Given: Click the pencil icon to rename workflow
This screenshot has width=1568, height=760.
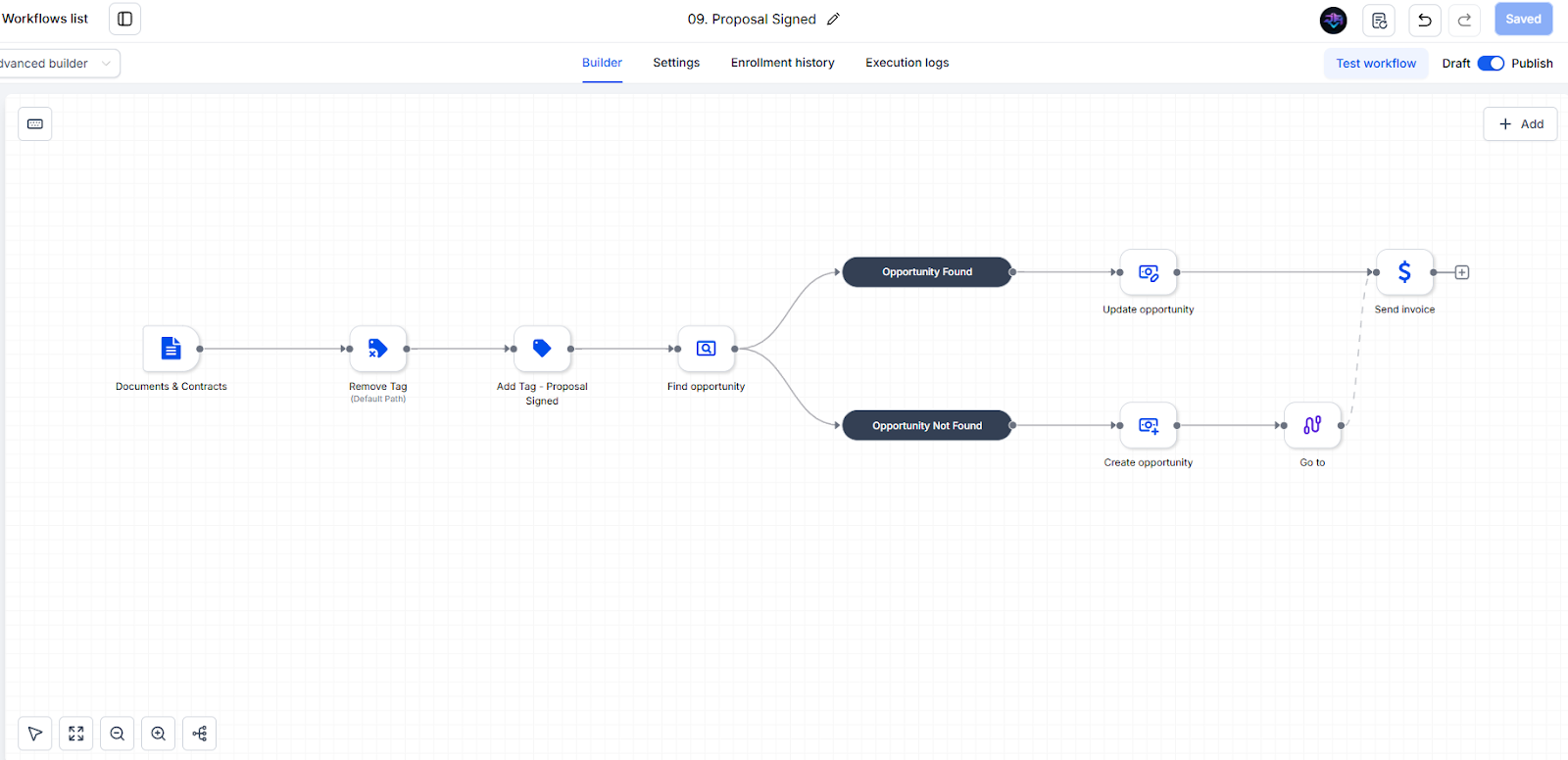Looking at the screenshot, I should (x=834, y=19).
